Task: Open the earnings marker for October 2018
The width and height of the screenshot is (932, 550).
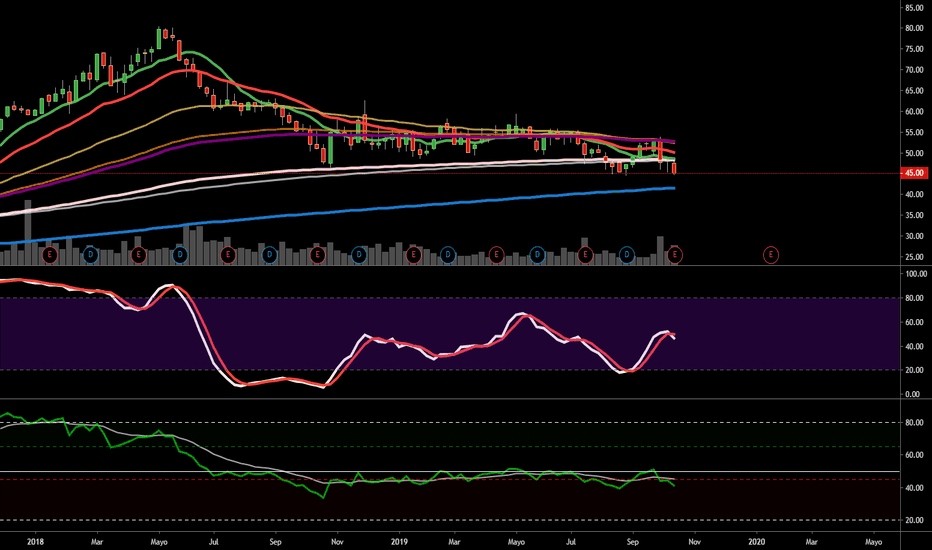Action: pos(317,255)
